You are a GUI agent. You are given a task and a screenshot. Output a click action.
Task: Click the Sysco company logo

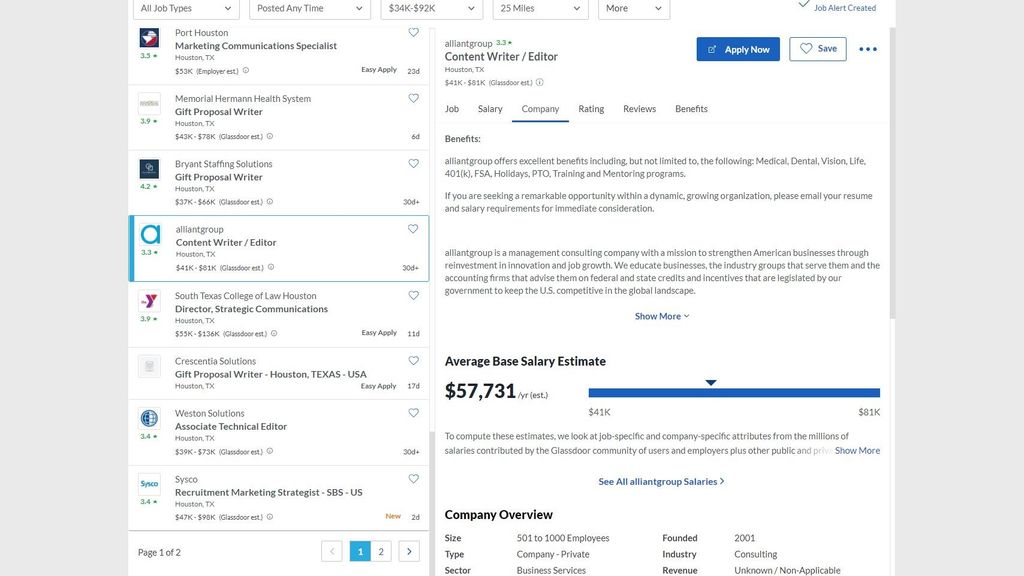[149, 484]
